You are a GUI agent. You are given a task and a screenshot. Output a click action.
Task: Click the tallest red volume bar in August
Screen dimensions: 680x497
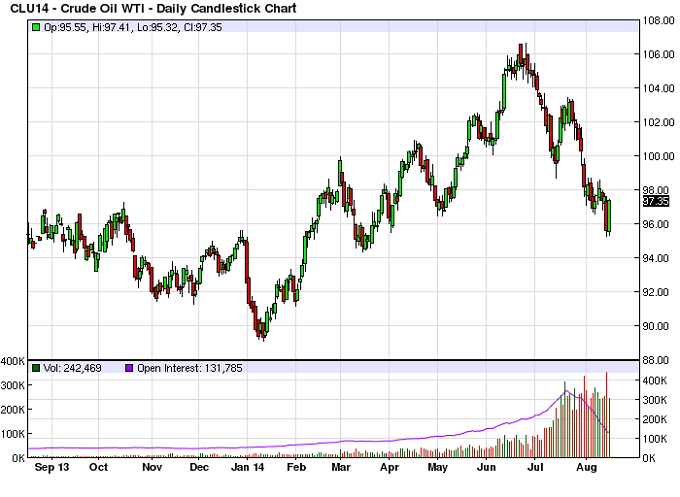tap(606, 415)
